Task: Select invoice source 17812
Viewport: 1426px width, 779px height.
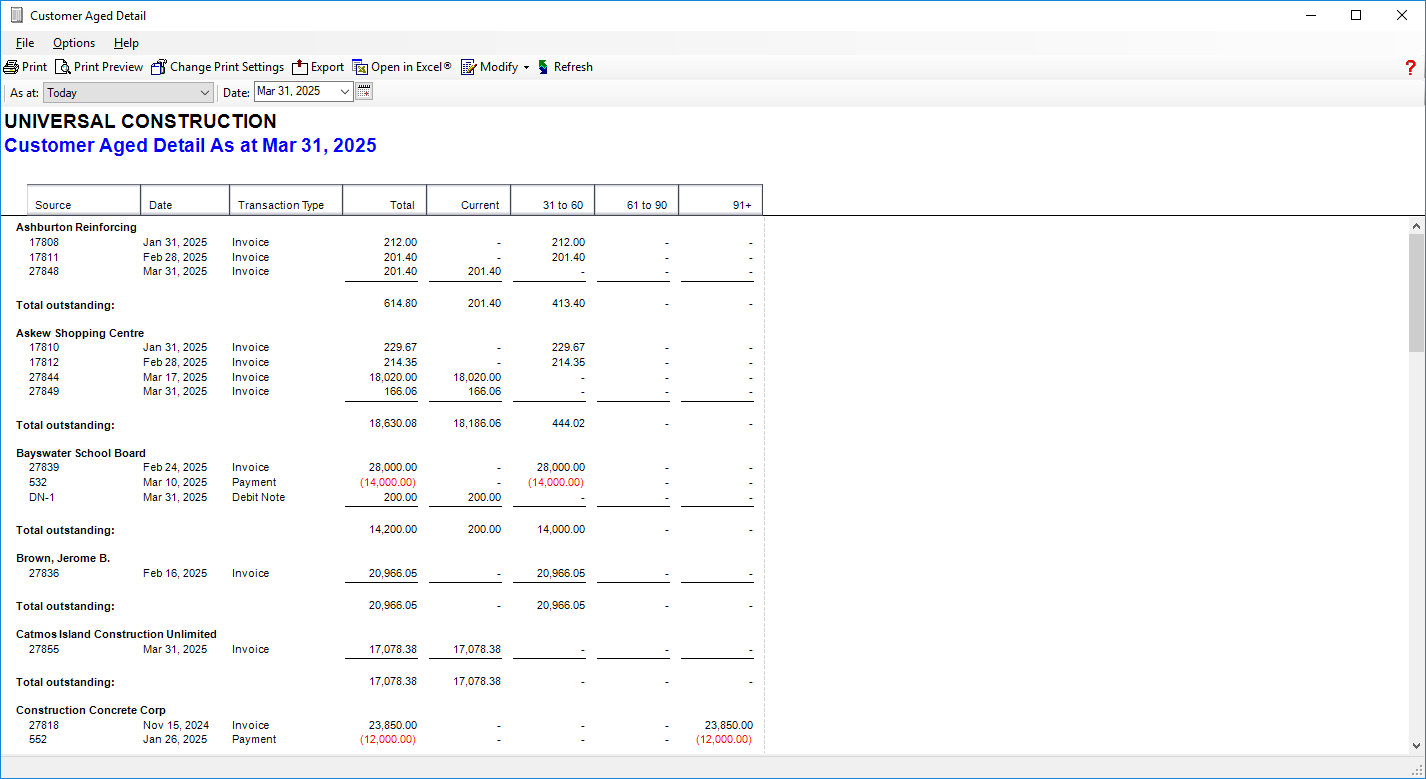Action: [x=44, y=362]
